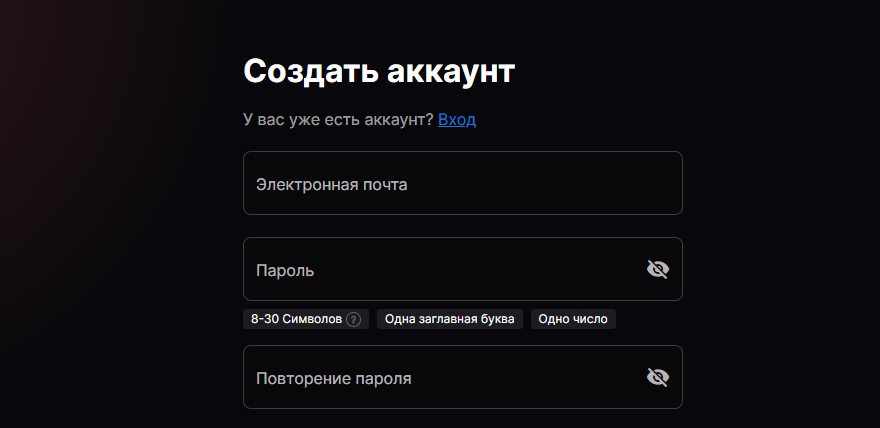880x428 pixels.
Task: Focus the Электронная почта input field
Action: (462, 183)
